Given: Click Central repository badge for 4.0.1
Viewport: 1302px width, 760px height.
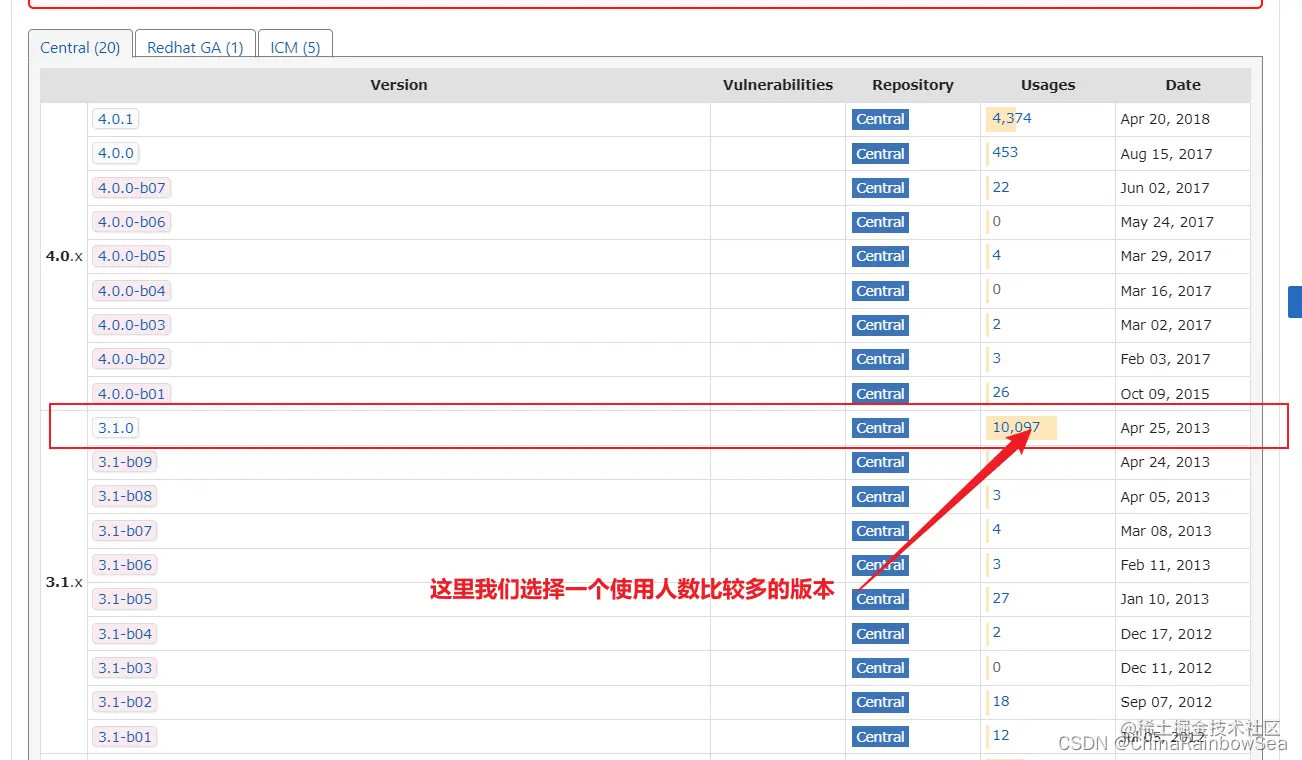Looking at the screenshot, I should tap(880, 119).
